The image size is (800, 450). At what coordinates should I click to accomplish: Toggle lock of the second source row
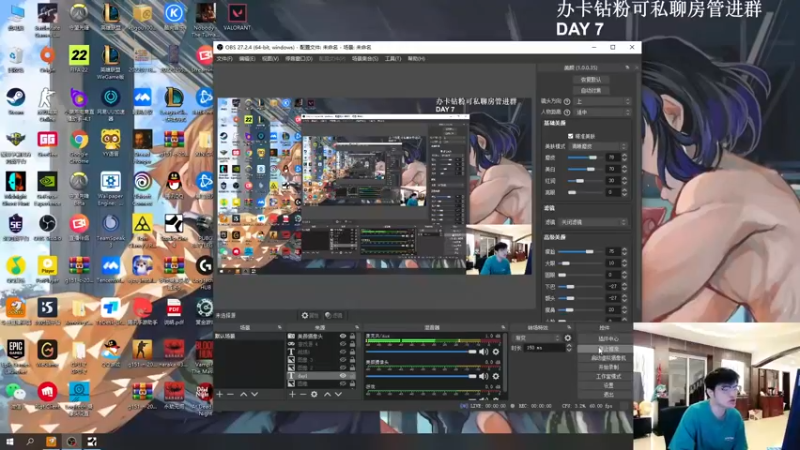[x=352, y=344]
